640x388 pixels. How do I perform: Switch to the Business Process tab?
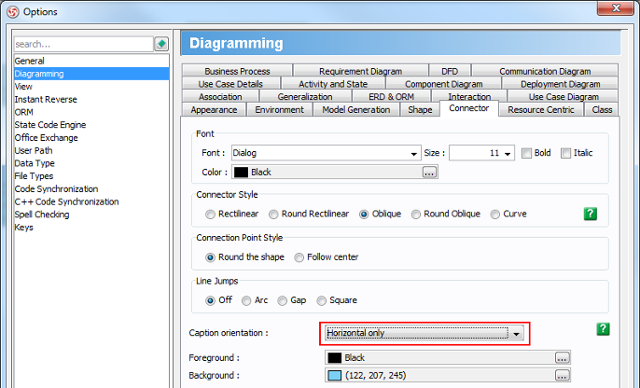237,71
